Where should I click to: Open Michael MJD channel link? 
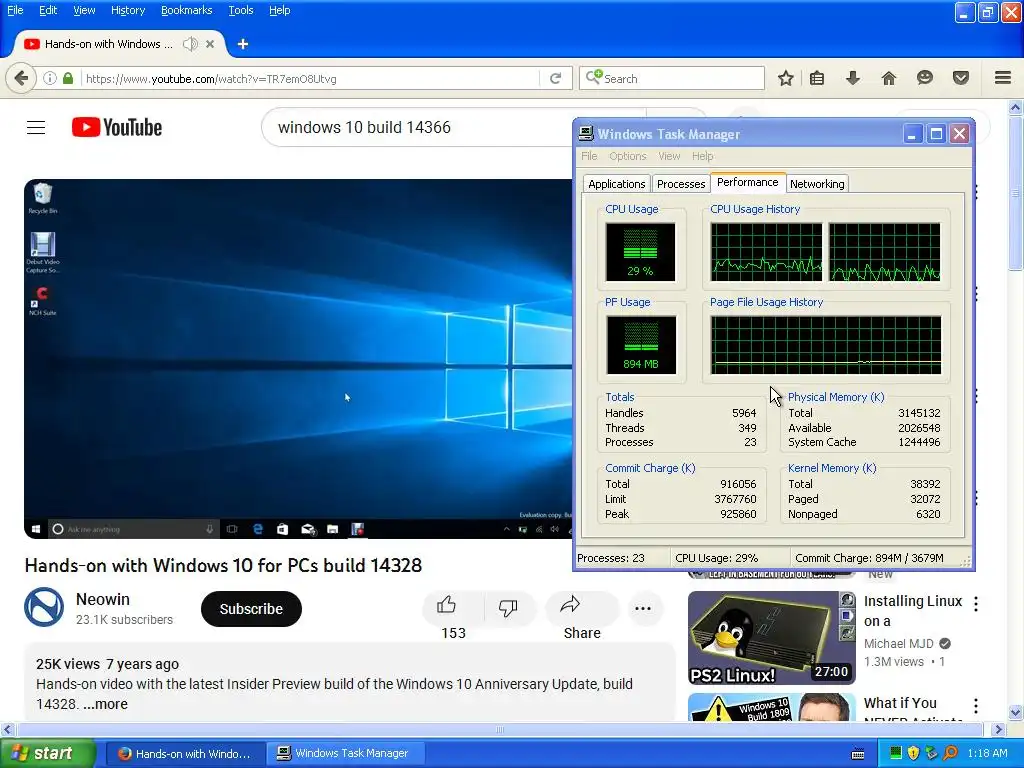pos(899,643)
